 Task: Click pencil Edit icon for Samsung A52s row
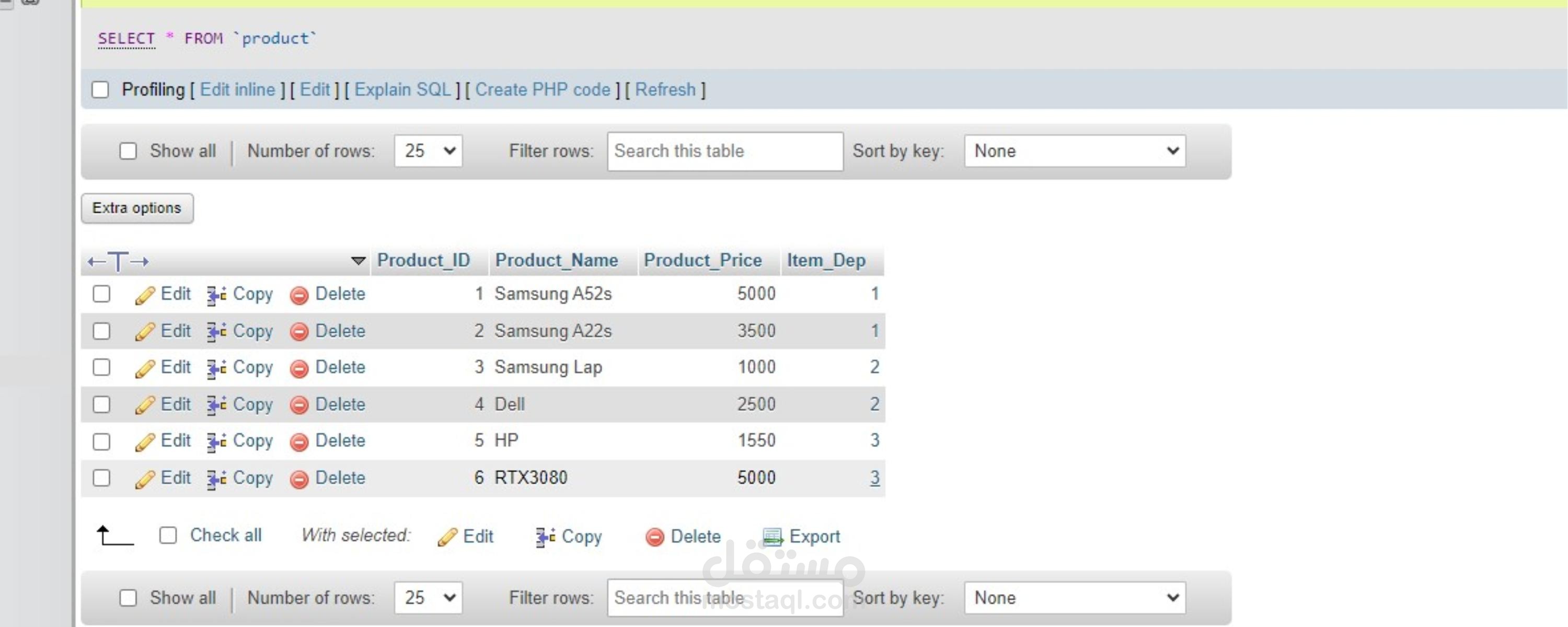[145, 295]
